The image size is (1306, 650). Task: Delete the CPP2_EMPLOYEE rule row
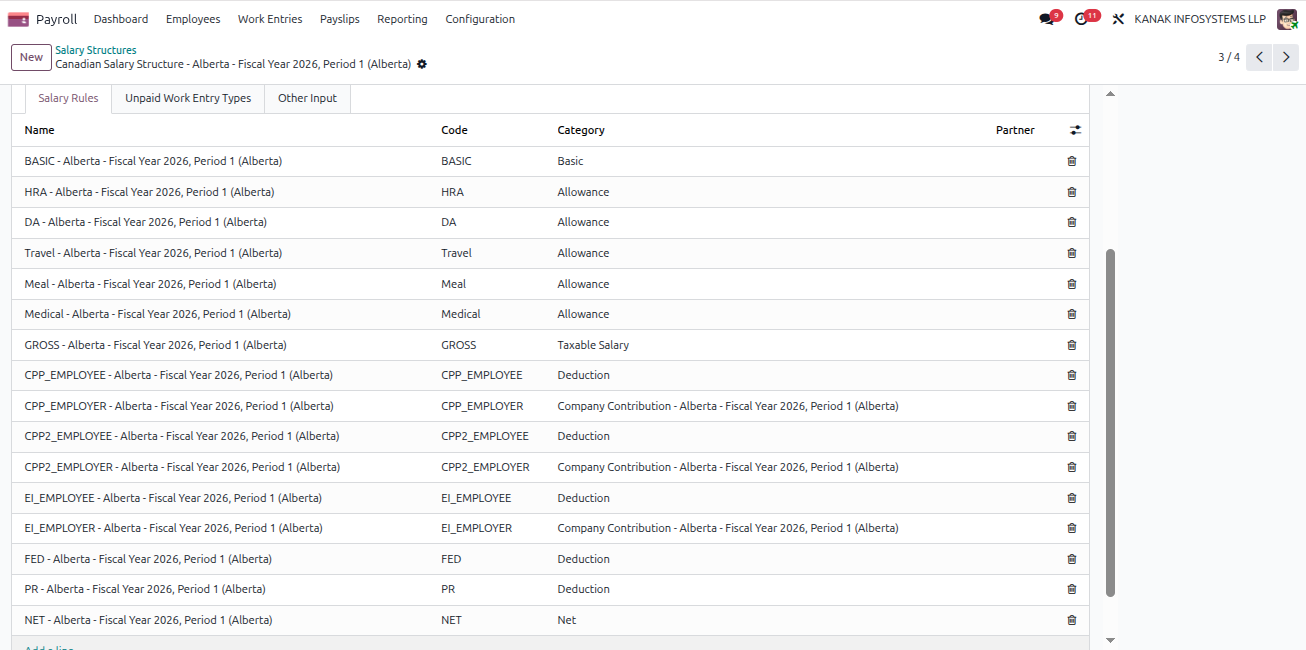coord(1072,436)
